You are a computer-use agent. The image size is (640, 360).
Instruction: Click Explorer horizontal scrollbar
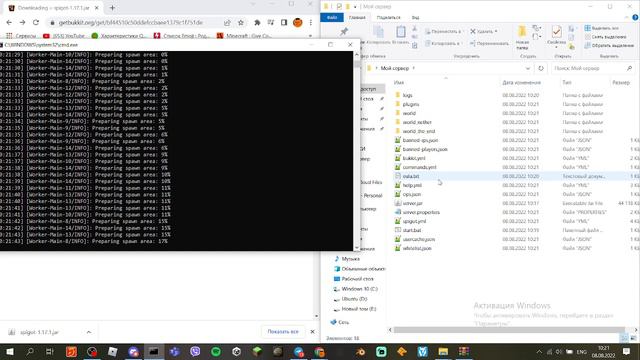pyautogui.click(x=509, y=330)
